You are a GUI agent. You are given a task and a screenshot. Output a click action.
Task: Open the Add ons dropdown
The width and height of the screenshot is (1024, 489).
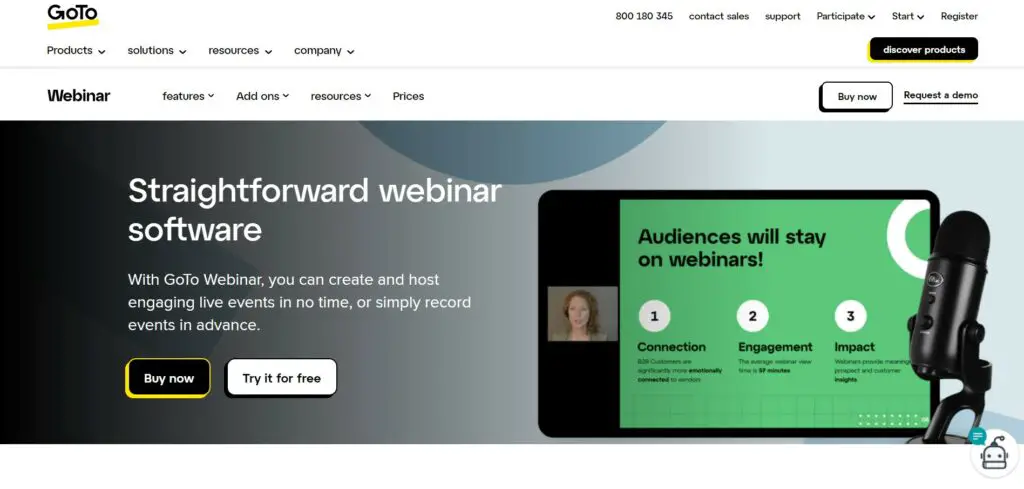[263, 96]
